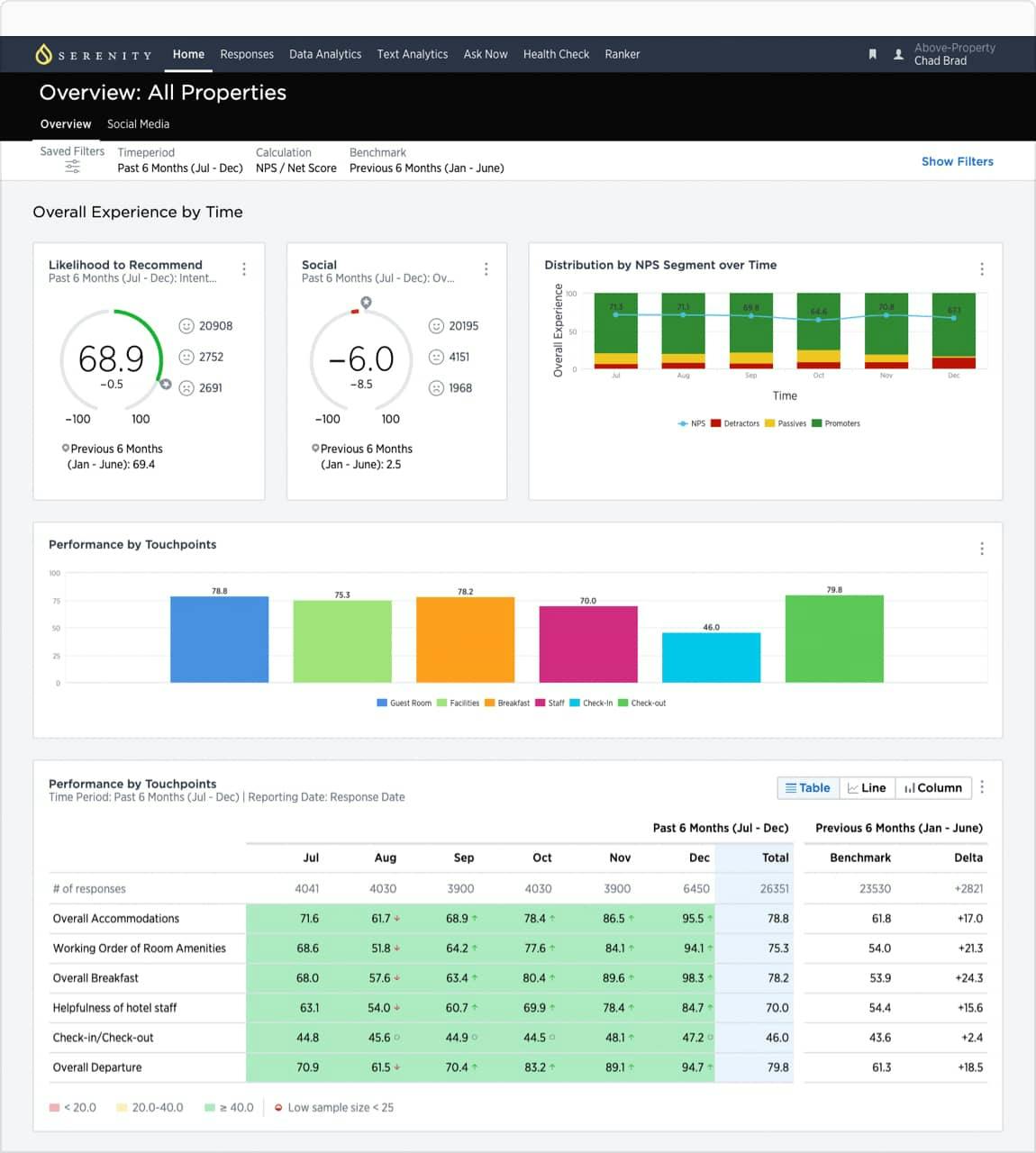
Task: Click the Jul stacked NPS bar
Action: coord(616,331)
